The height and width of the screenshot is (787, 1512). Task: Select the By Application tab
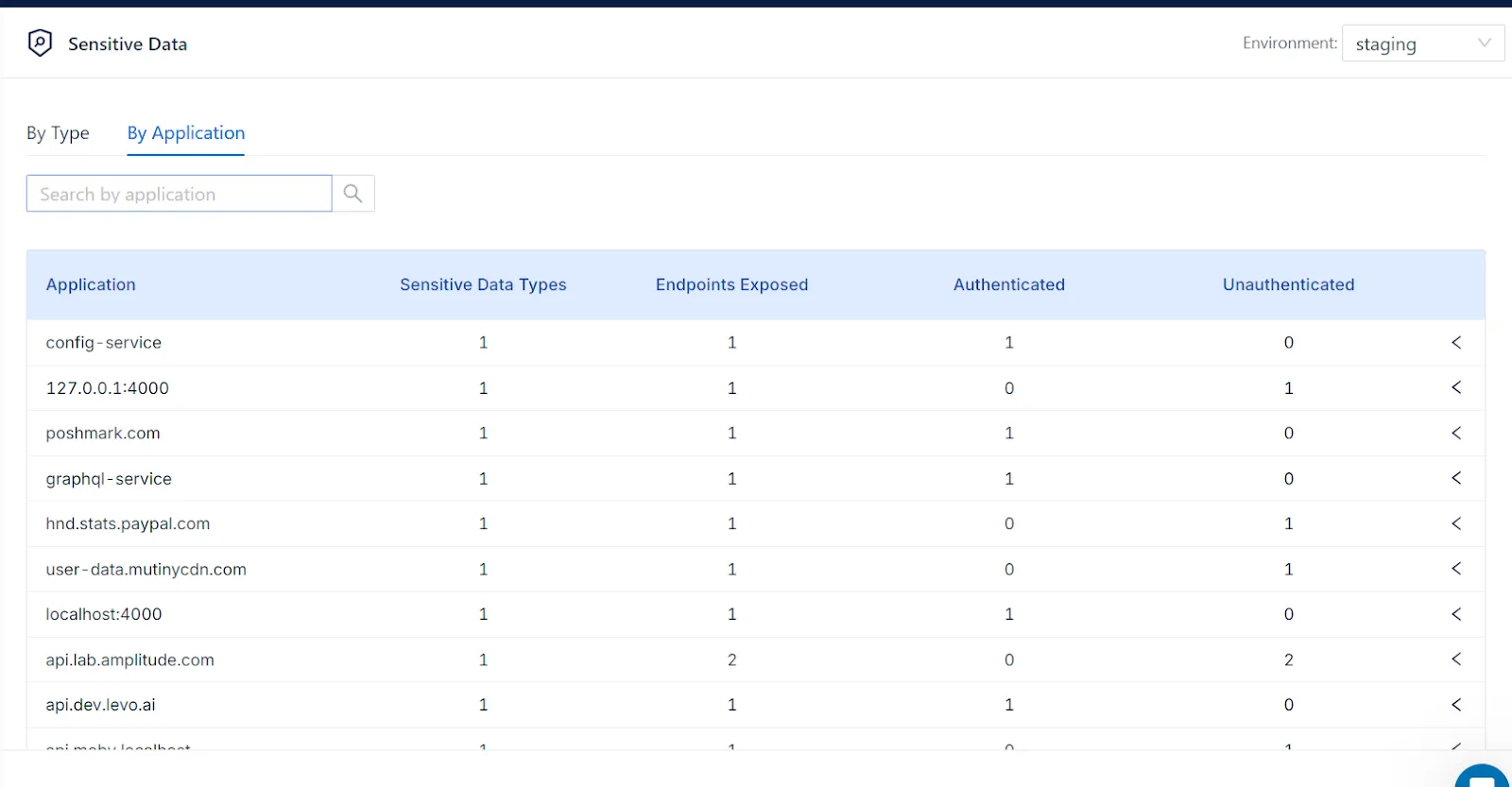tap(186, 133)
